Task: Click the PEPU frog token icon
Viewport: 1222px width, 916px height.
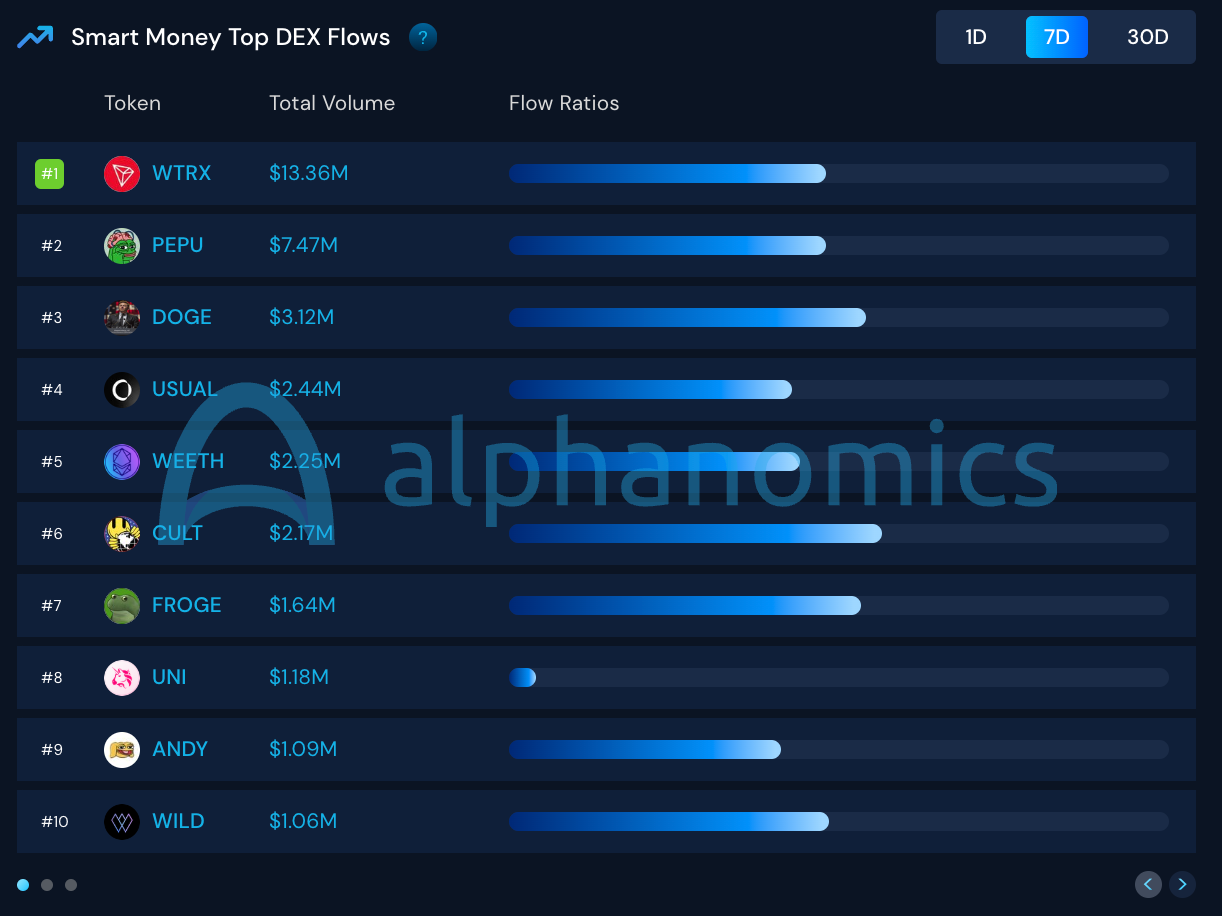Action: tap(122, 246)
